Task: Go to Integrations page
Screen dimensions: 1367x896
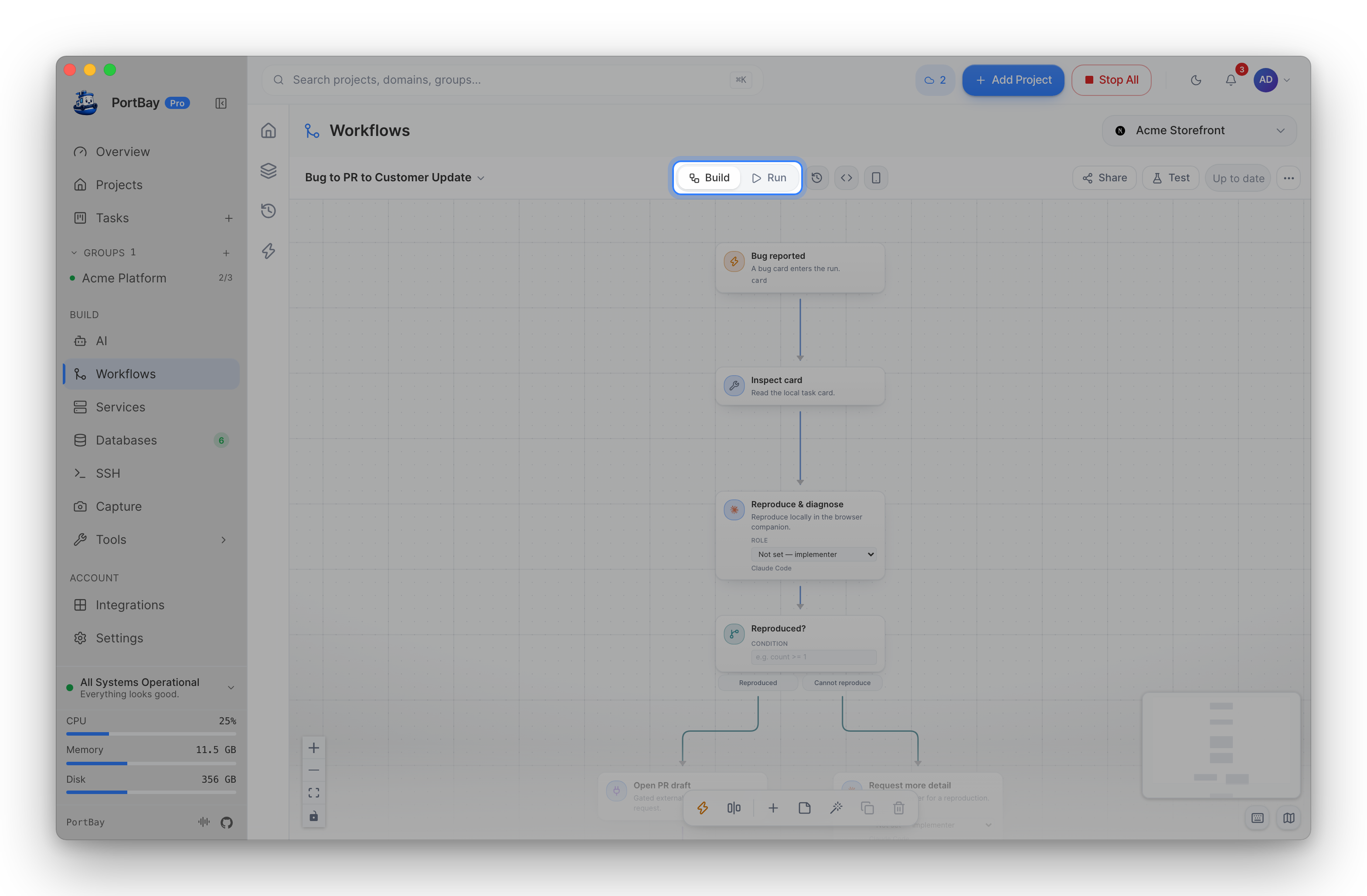Action: point(151,605)
